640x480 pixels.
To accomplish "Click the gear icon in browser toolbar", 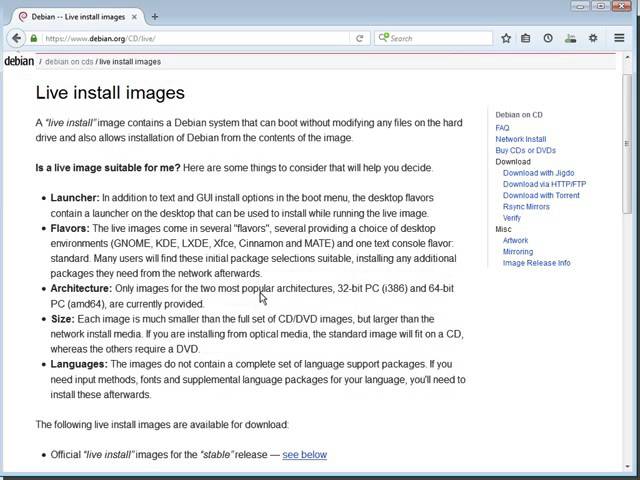I will pyautogui.click(x=592, y=38).
